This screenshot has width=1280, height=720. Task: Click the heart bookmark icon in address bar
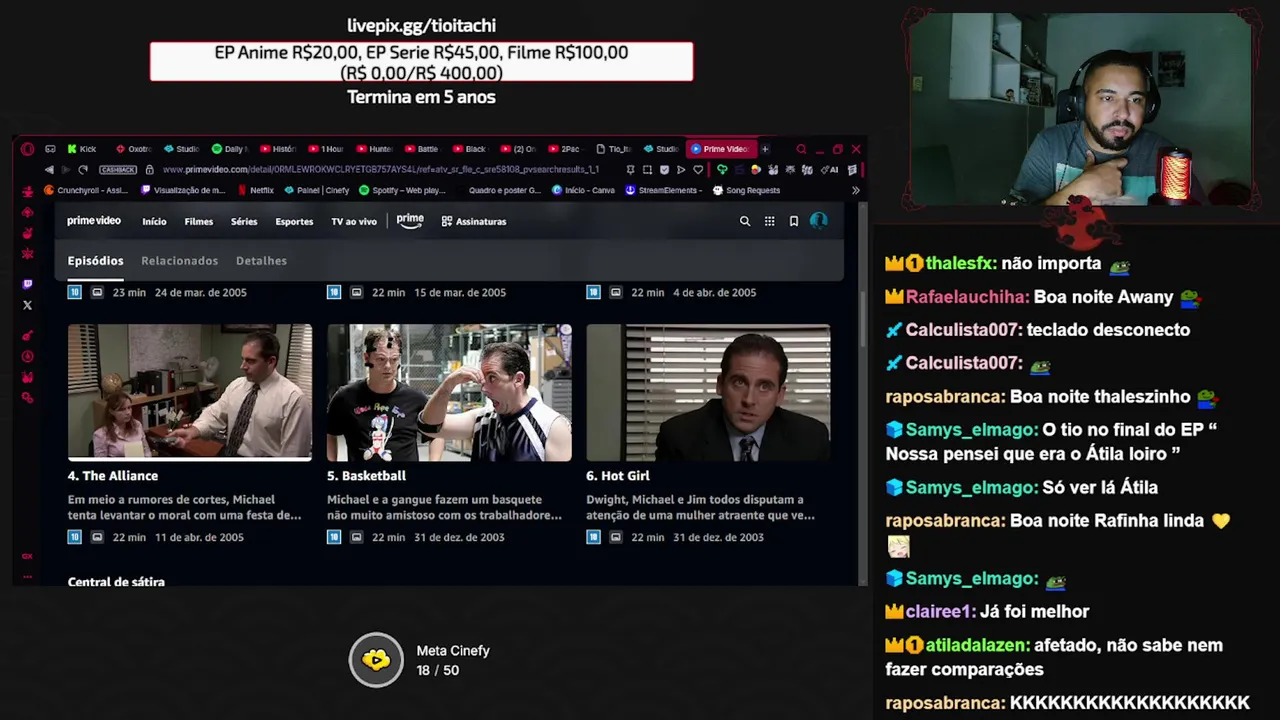point(698,170)
